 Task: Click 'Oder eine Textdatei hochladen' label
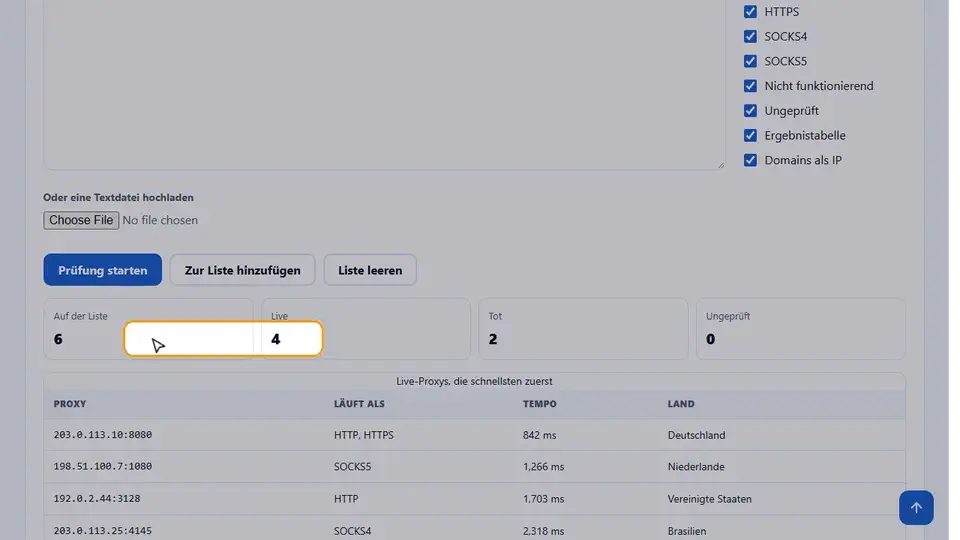point(118,198)
